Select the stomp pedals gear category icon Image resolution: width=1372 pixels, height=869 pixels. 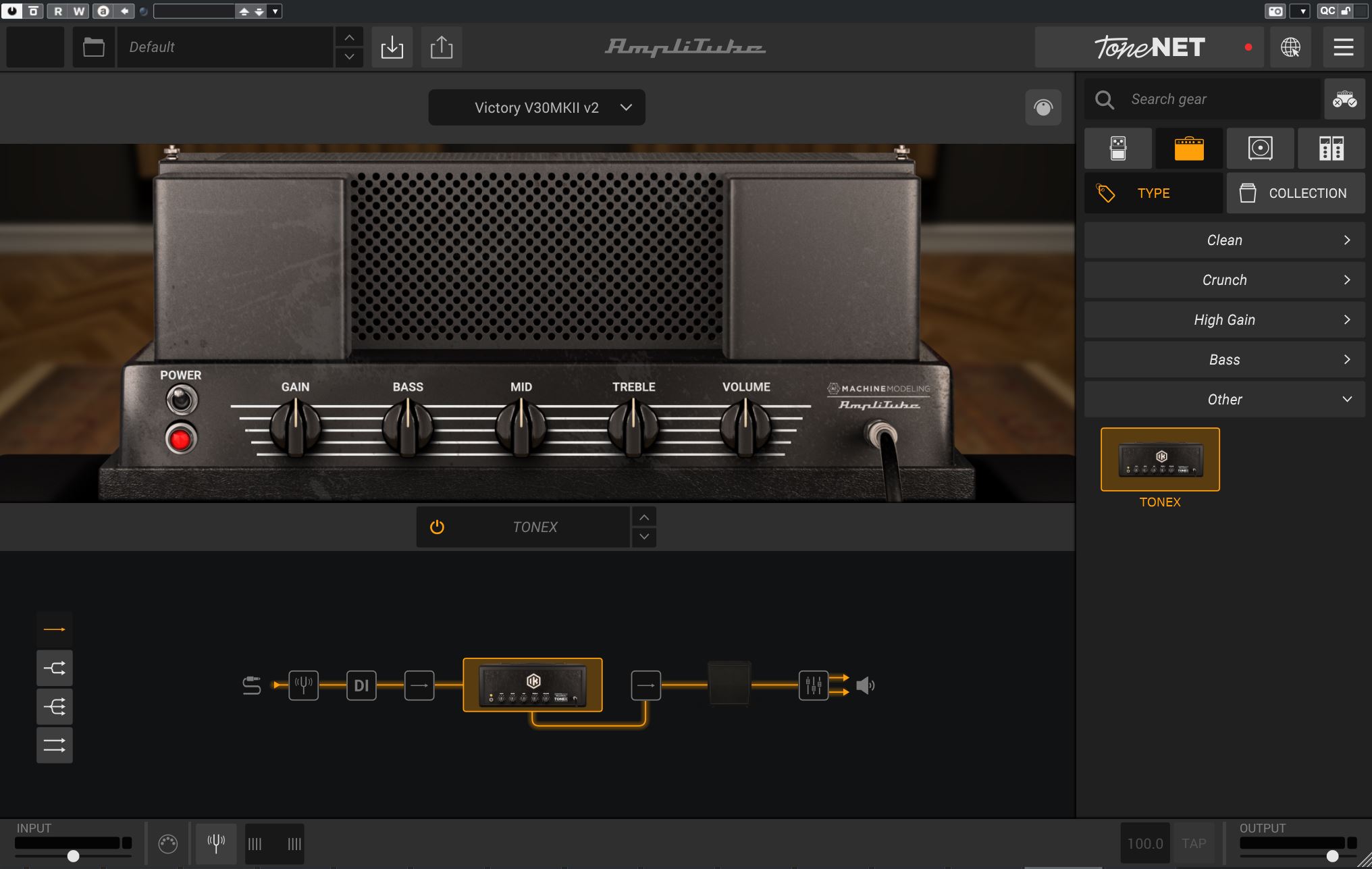tap(1117, 148)
